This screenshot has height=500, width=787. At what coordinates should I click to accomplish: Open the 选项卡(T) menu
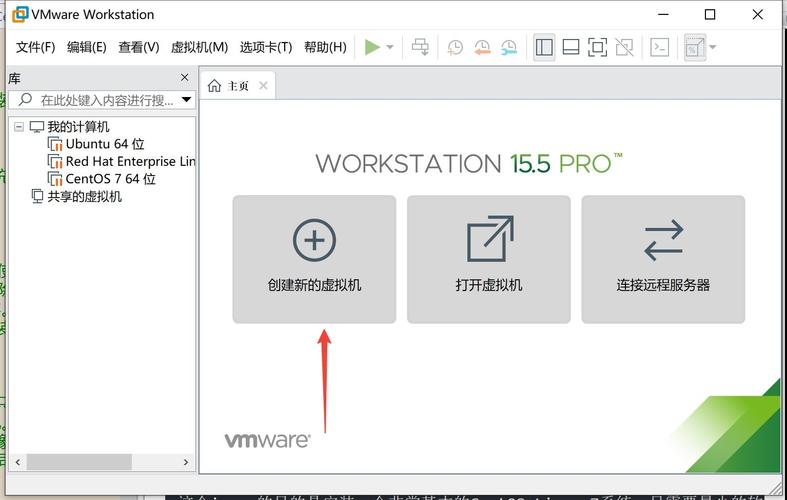(266, 47)
